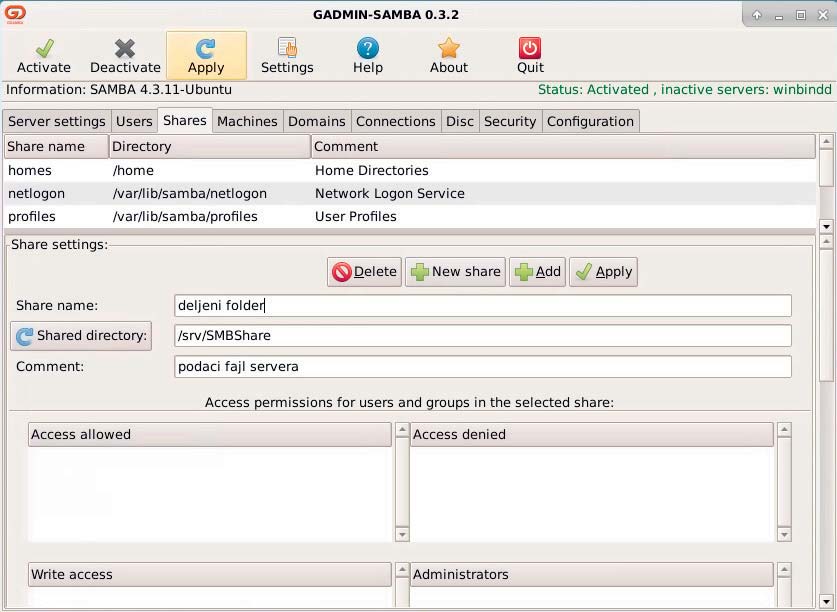Select the profiles share row
The width and height of the screenshot is (837, 612).
tap(410, 216)
